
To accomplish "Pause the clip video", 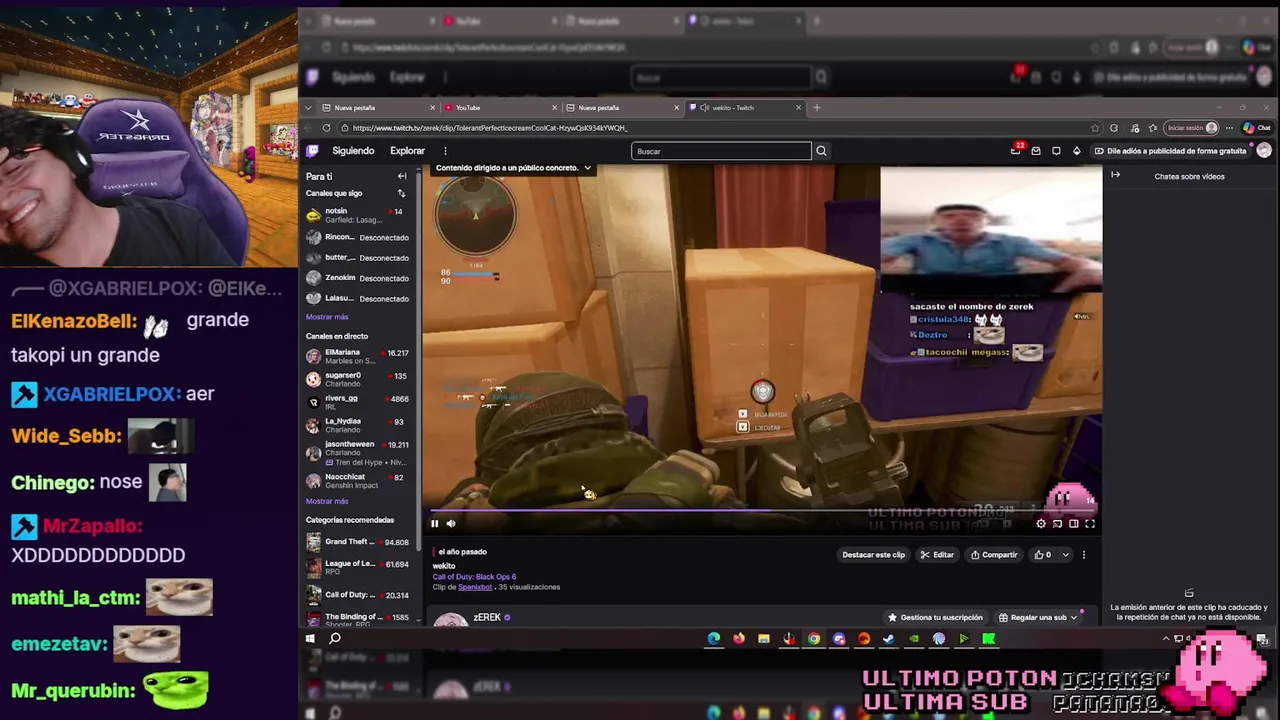I will [x=435, y=523].
